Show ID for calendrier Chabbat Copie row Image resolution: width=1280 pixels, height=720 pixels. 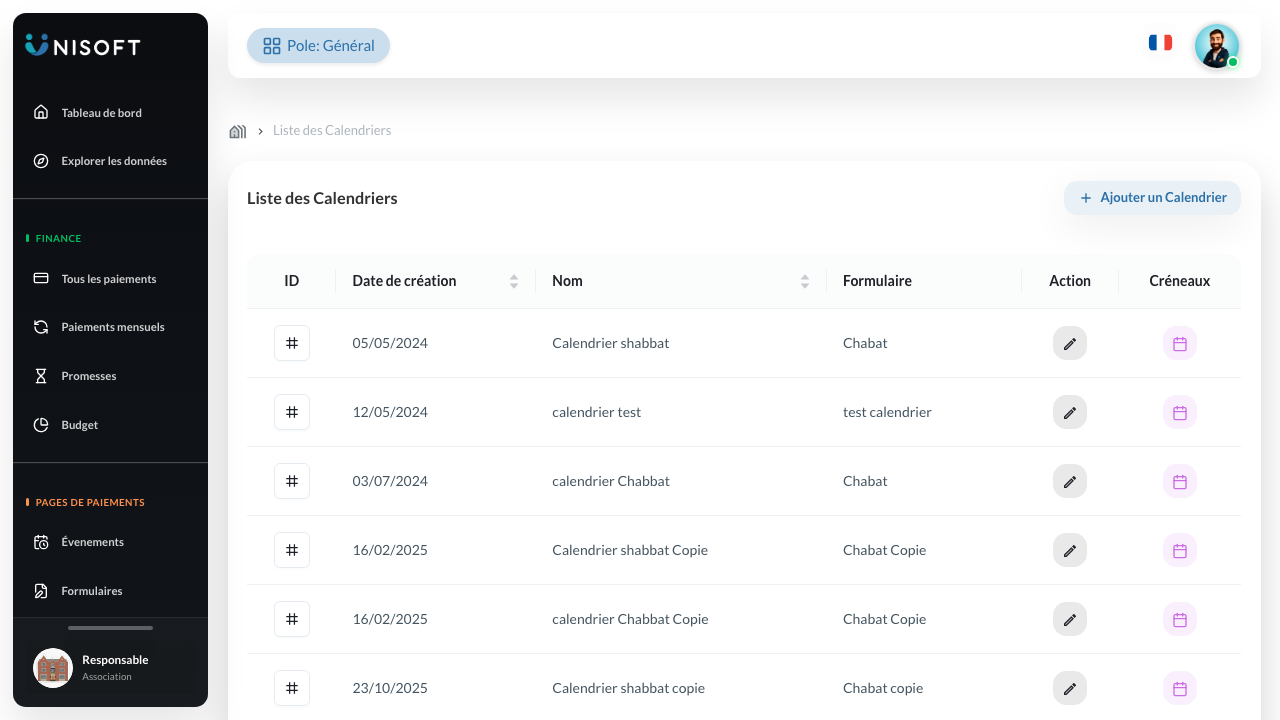click(x=292, y=619)
